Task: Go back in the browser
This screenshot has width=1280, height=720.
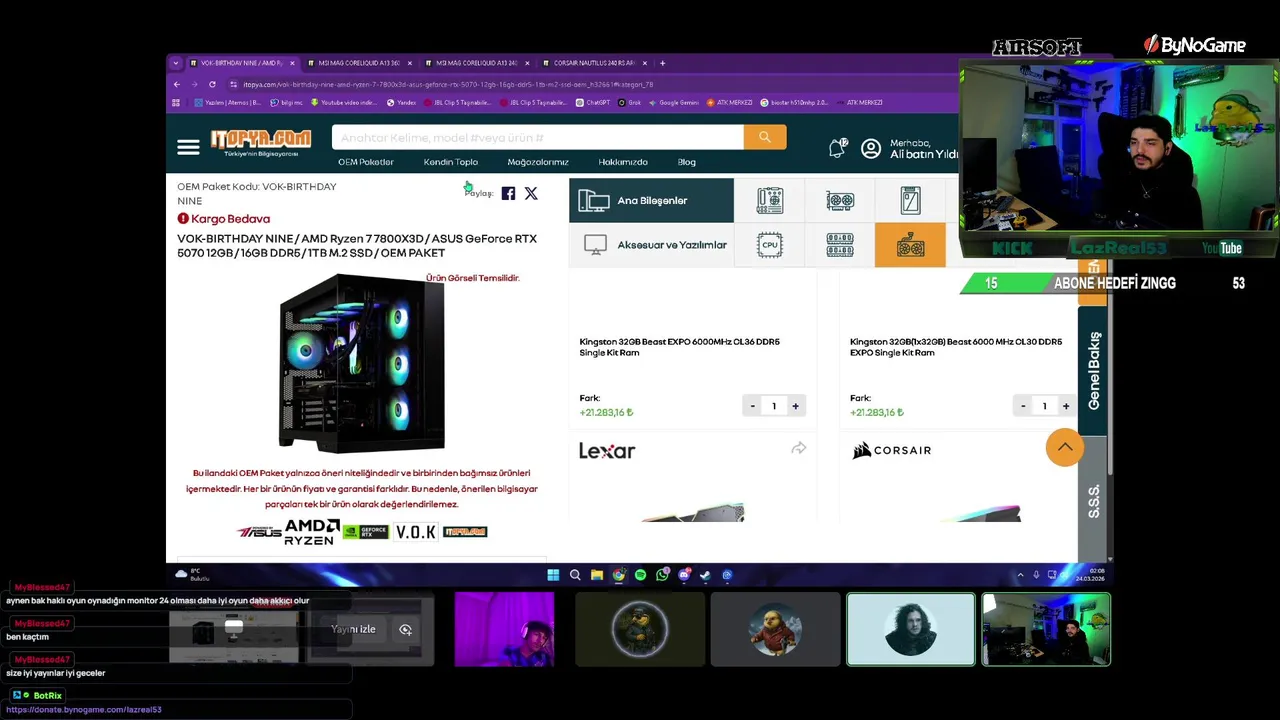Action: point(177,84)
